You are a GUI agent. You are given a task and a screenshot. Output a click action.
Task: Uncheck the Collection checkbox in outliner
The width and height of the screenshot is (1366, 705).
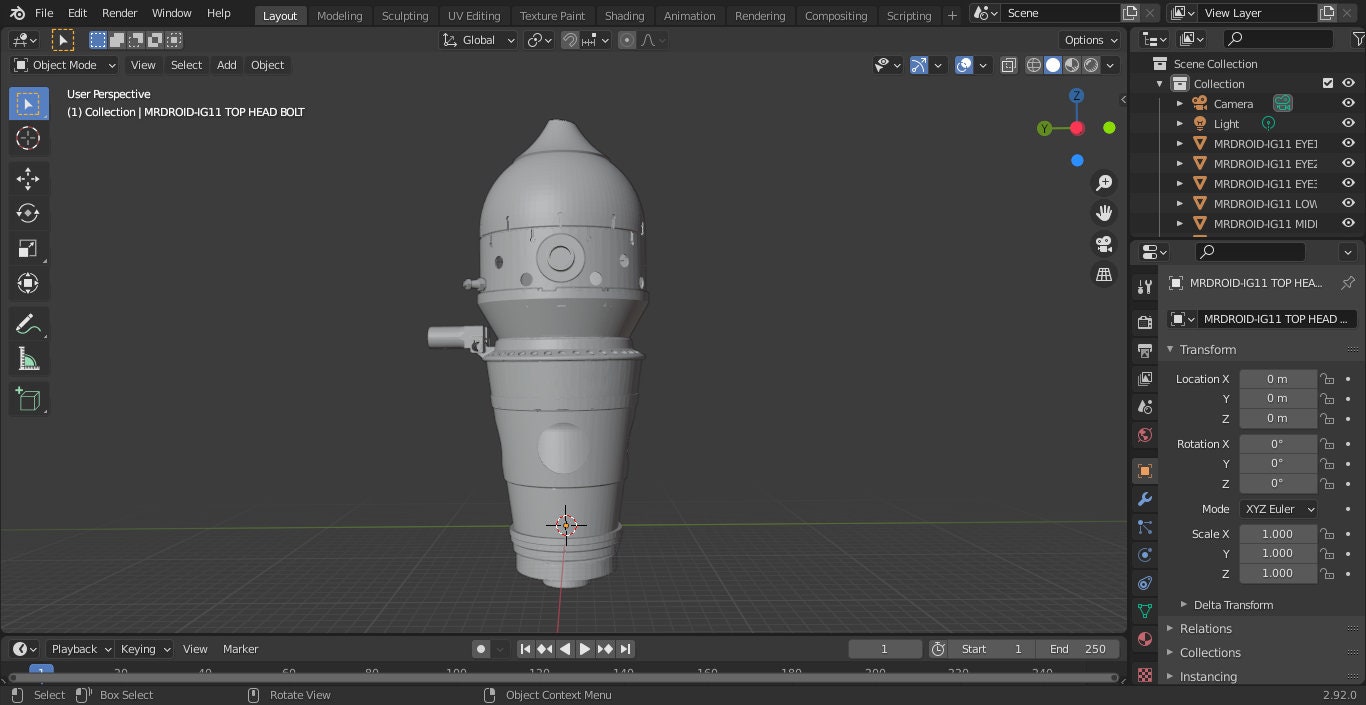[x=1328, y=83]
